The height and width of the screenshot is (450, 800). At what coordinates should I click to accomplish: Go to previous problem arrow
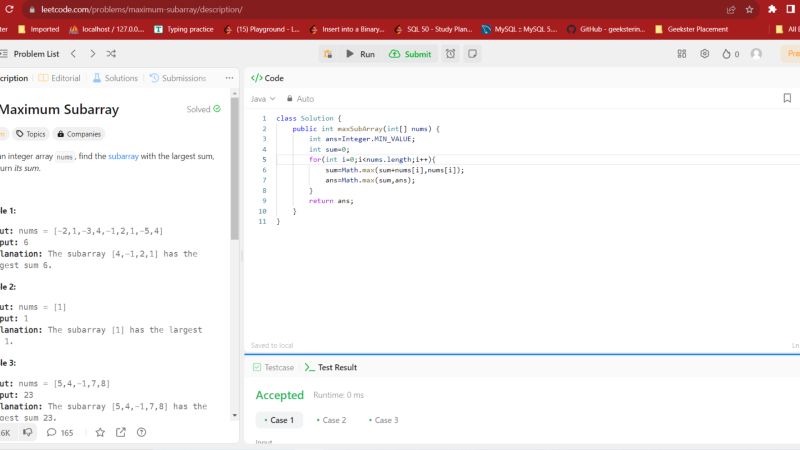[73, 54]
